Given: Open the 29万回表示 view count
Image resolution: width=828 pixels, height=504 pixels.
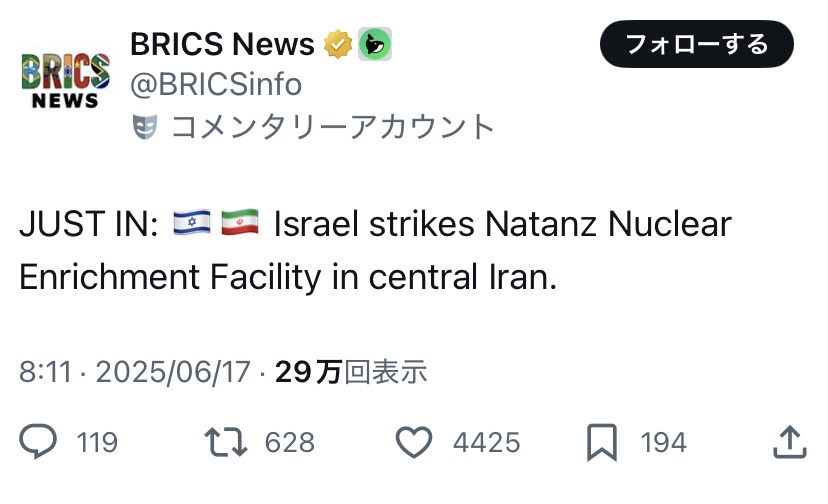Looking at the screenshot, I should point(351,373).
